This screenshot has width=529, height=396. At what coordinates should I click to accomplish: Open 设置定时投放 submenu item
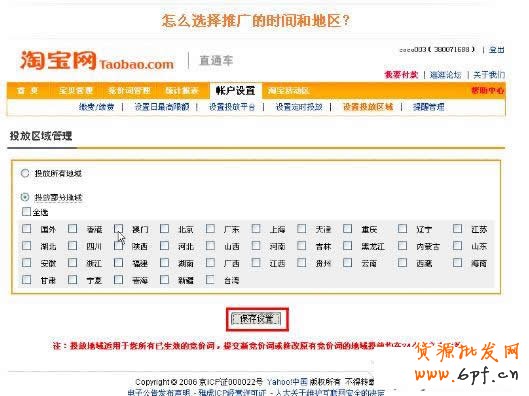[299, 107]
